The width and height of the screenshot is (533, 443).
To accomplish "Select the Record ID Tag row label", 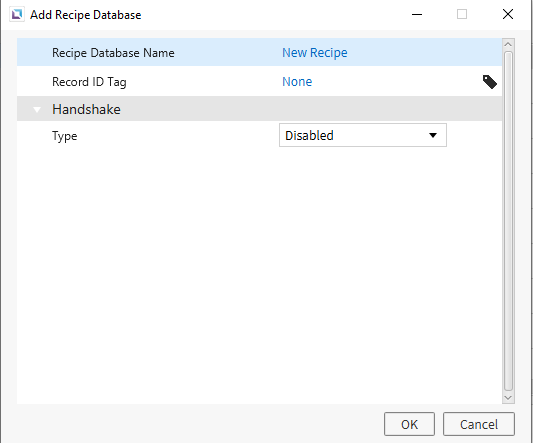I will [89, 82].
